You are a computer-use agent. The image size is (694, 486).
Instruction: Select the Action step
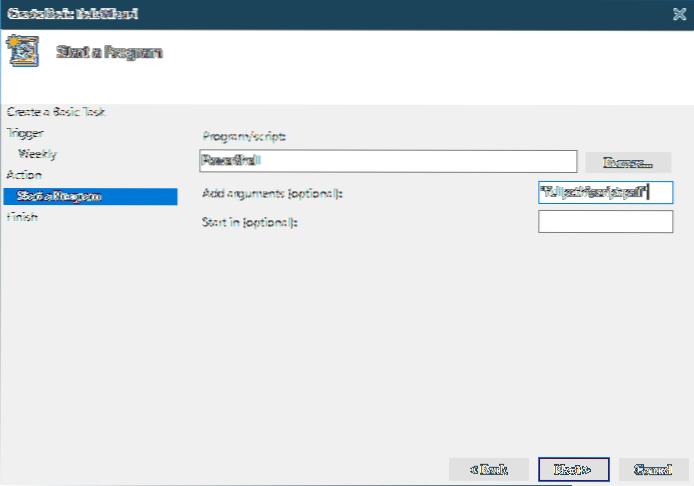tap(24, 175)
